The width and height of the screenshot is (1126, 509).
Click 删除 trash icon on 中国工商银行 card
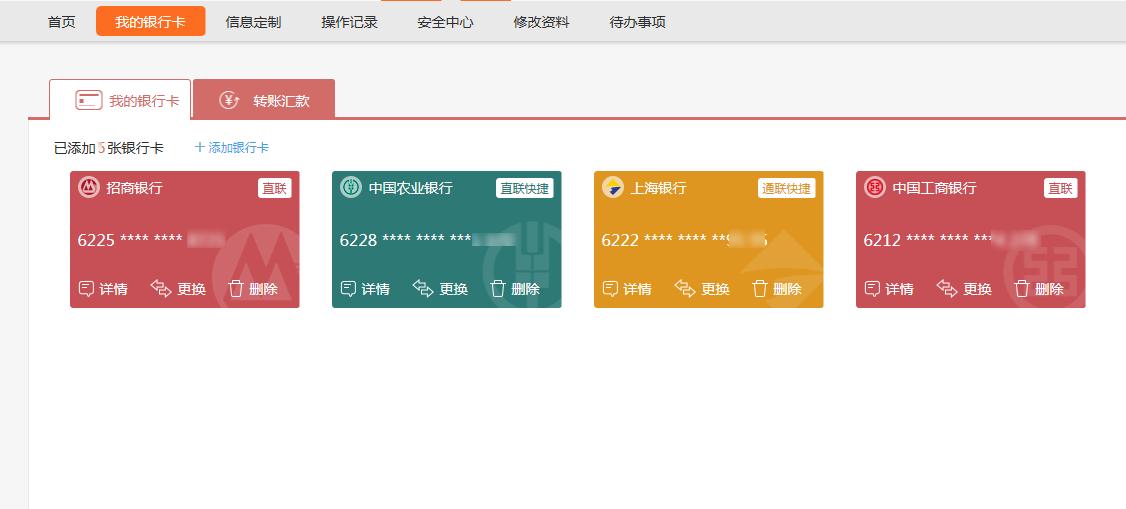coord(1022,289)
